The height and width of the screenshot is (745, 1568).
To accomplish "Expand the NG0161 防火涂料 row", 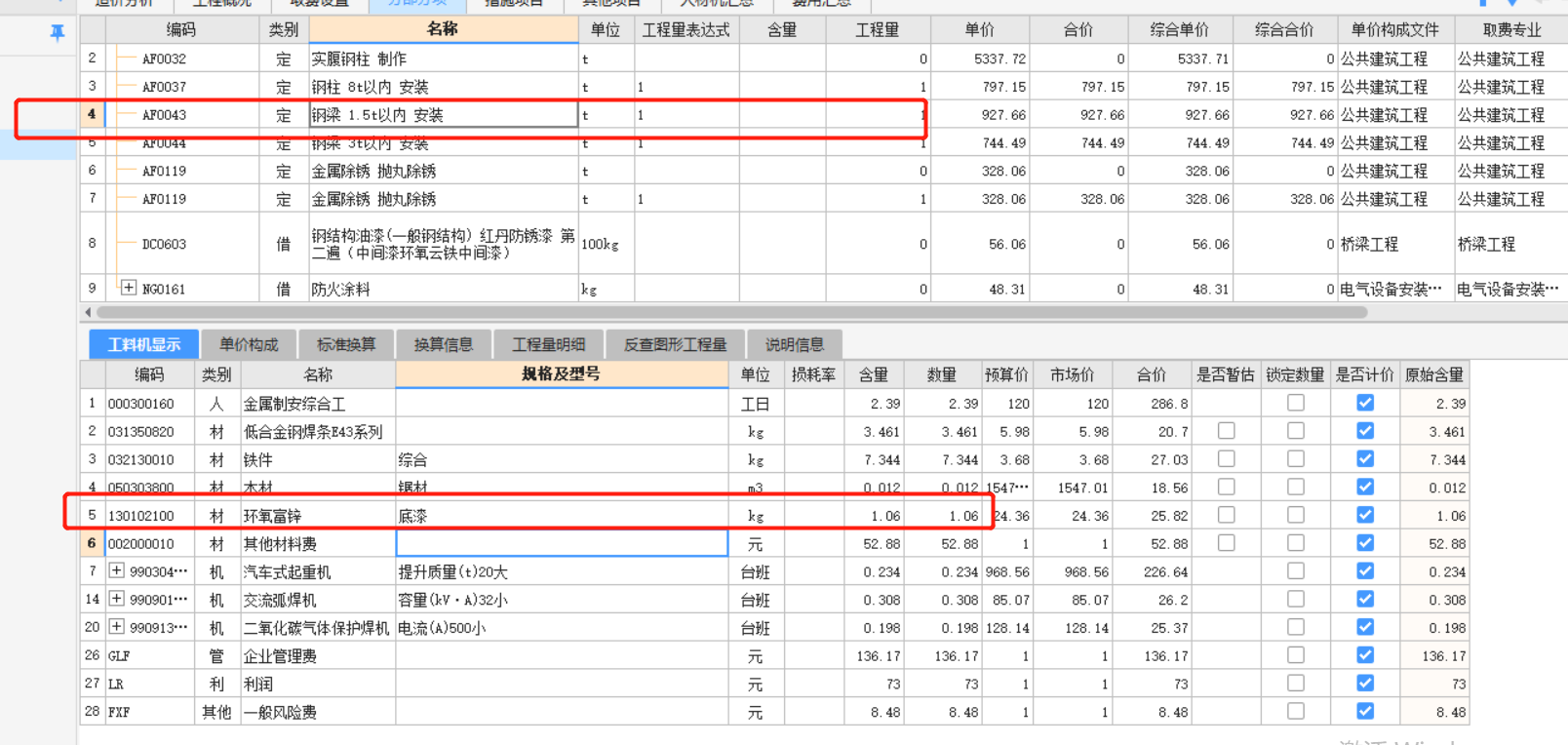I will [x=129, y=288].
